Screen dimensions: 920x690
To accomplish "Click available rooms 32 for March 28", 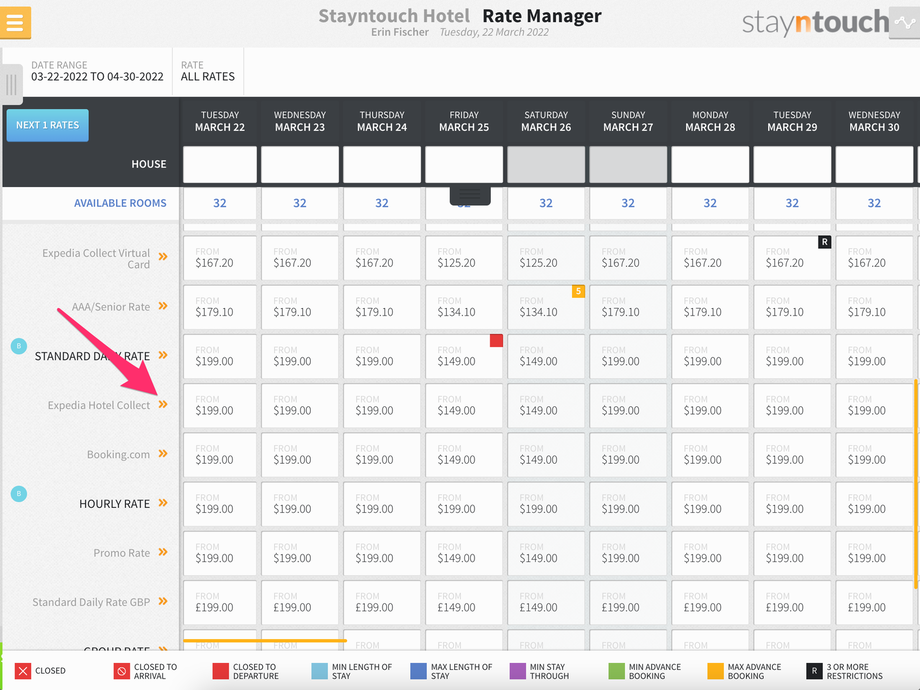I will (x=710, y=203).
